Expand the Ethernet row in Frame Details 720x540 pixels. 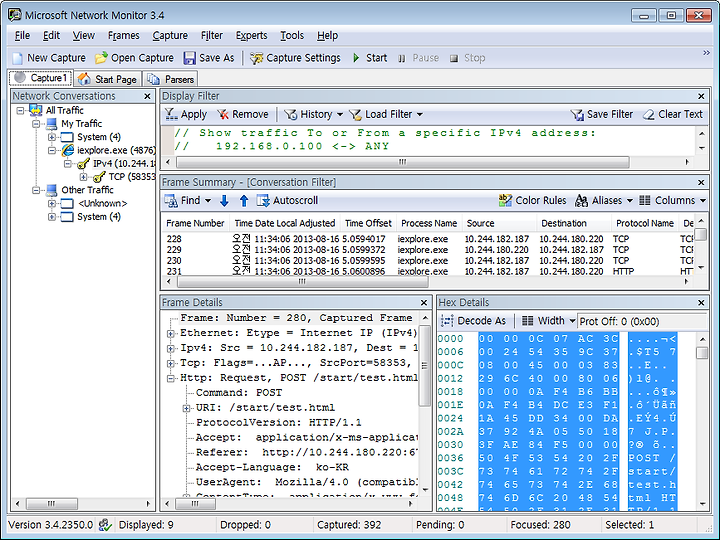point(171,334)
